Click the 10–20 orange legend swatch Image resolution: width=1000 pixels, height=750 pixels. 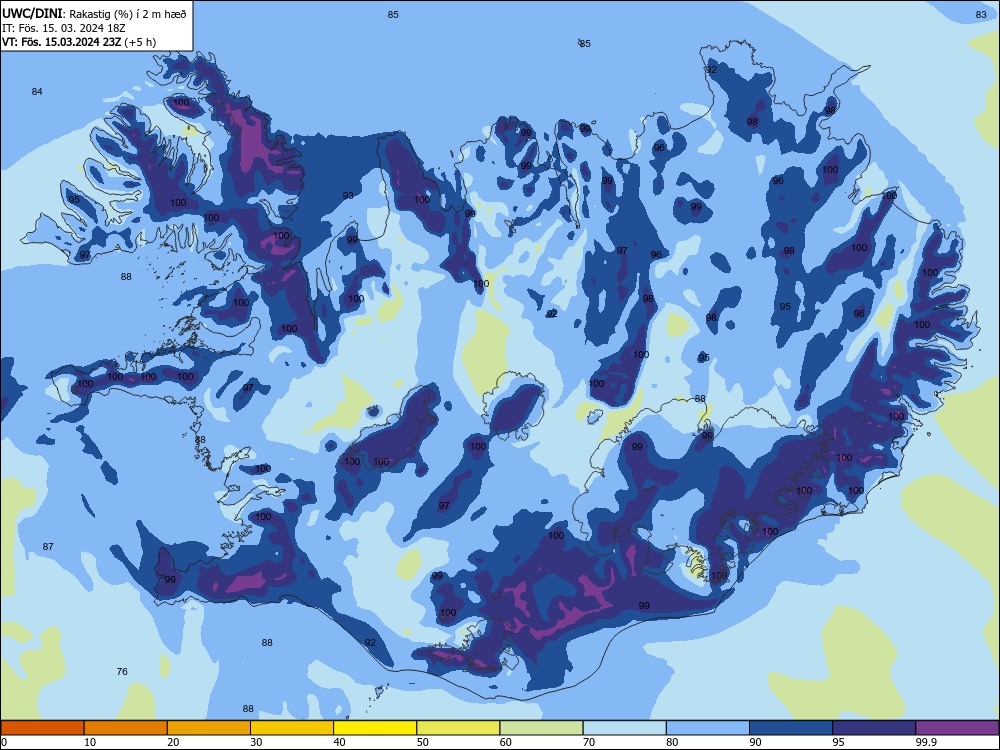126,728
